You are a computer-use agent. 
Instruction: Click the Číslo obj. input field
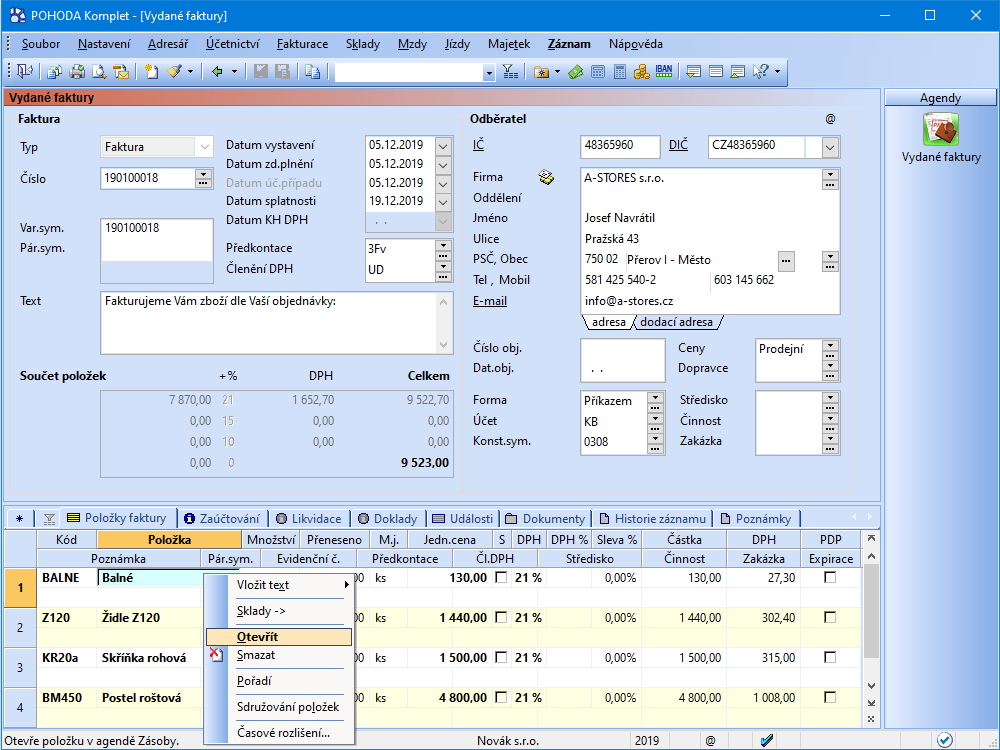(623, 349)
